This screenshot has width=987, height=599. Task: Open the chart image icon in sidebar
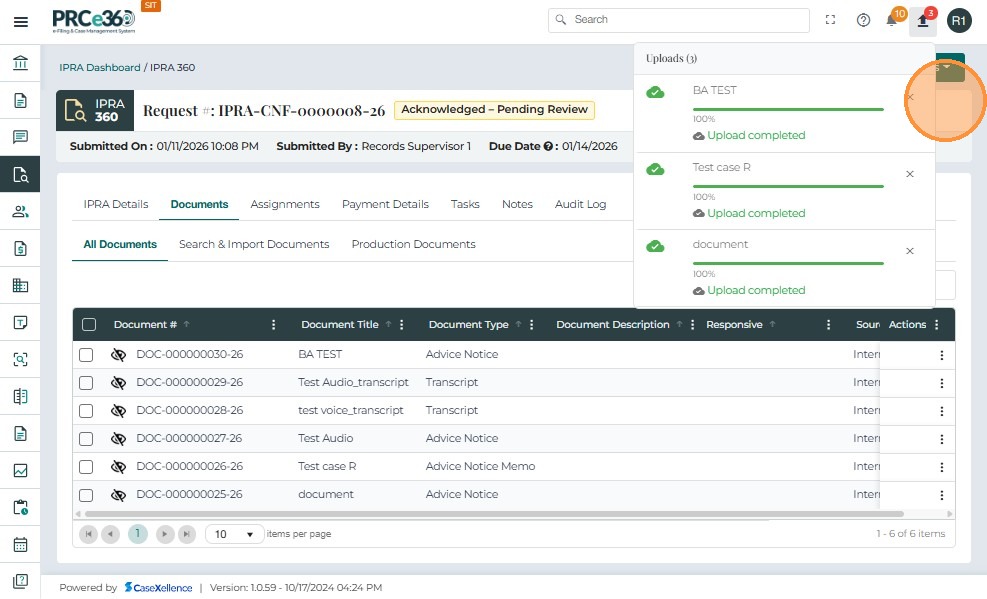pyautogui.click(x=20, y=471)
